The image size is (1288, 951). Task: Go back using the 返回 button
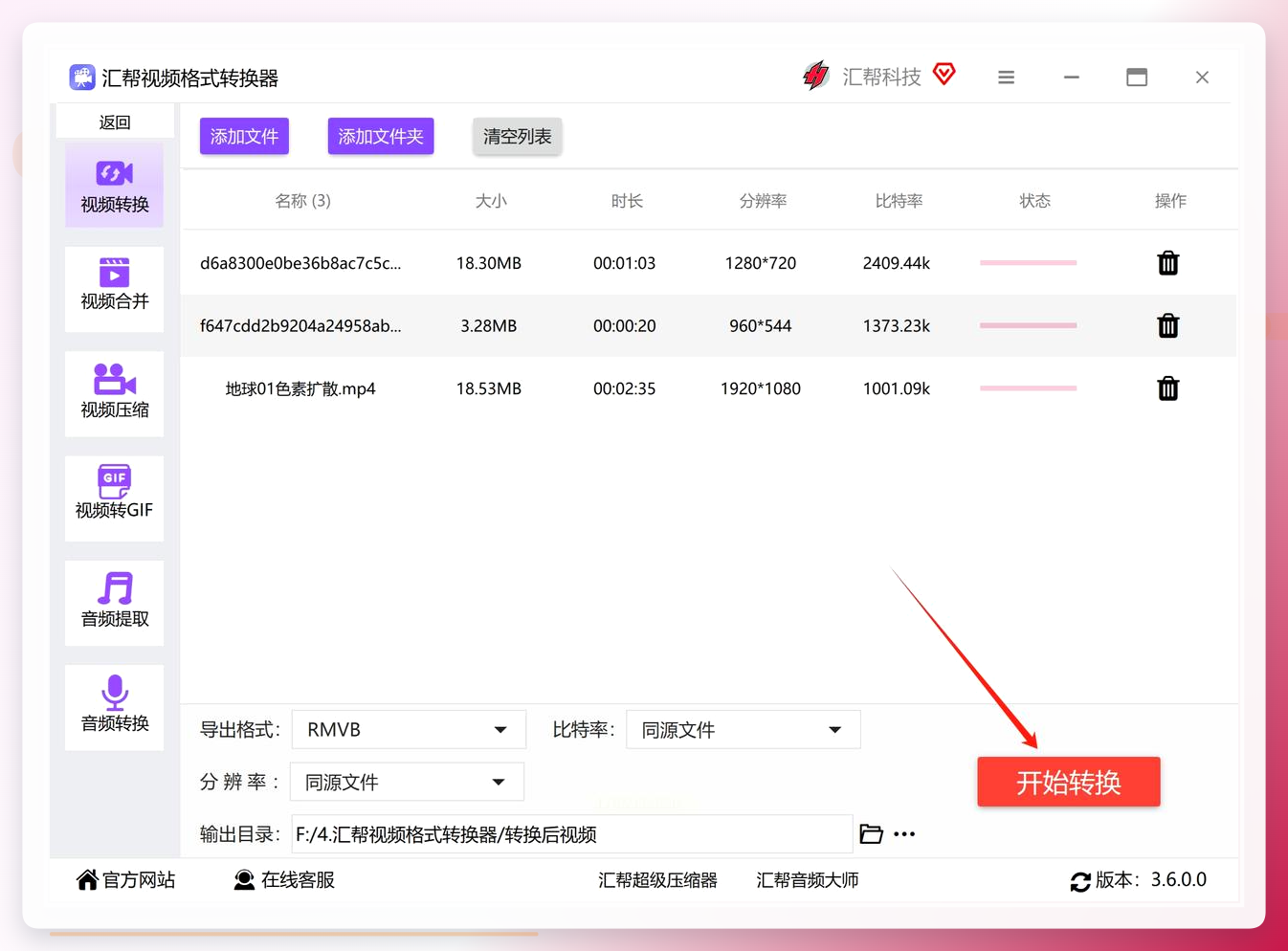[x=115, y=122]
